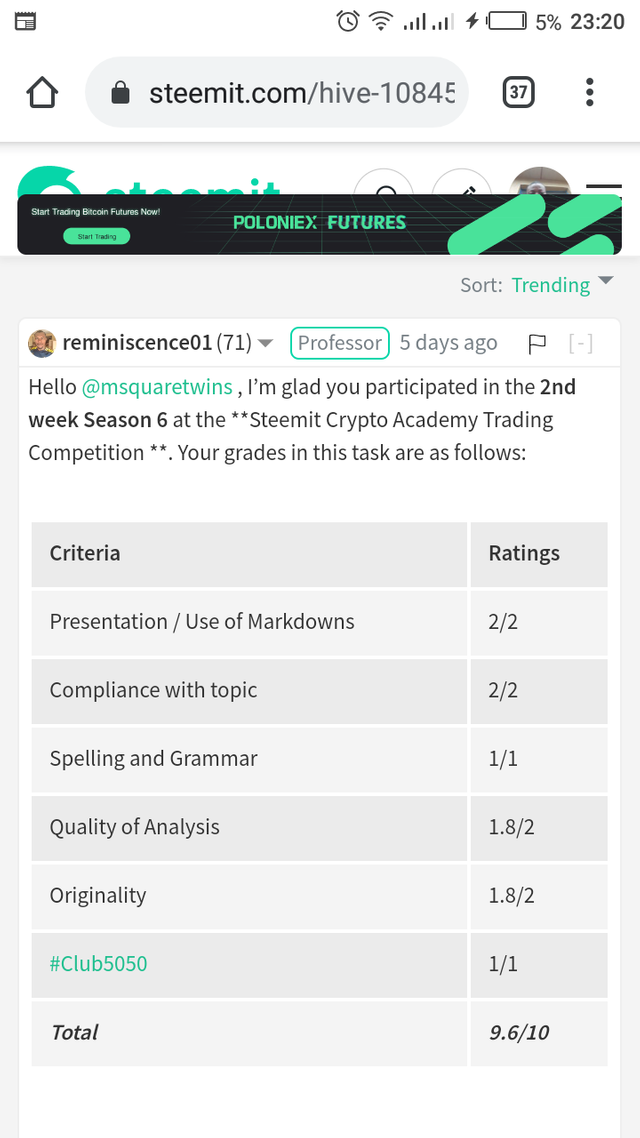Open the Sort Trending dropdown
The height and width of the screenshot is (1138, 640).
pos(562,285)
